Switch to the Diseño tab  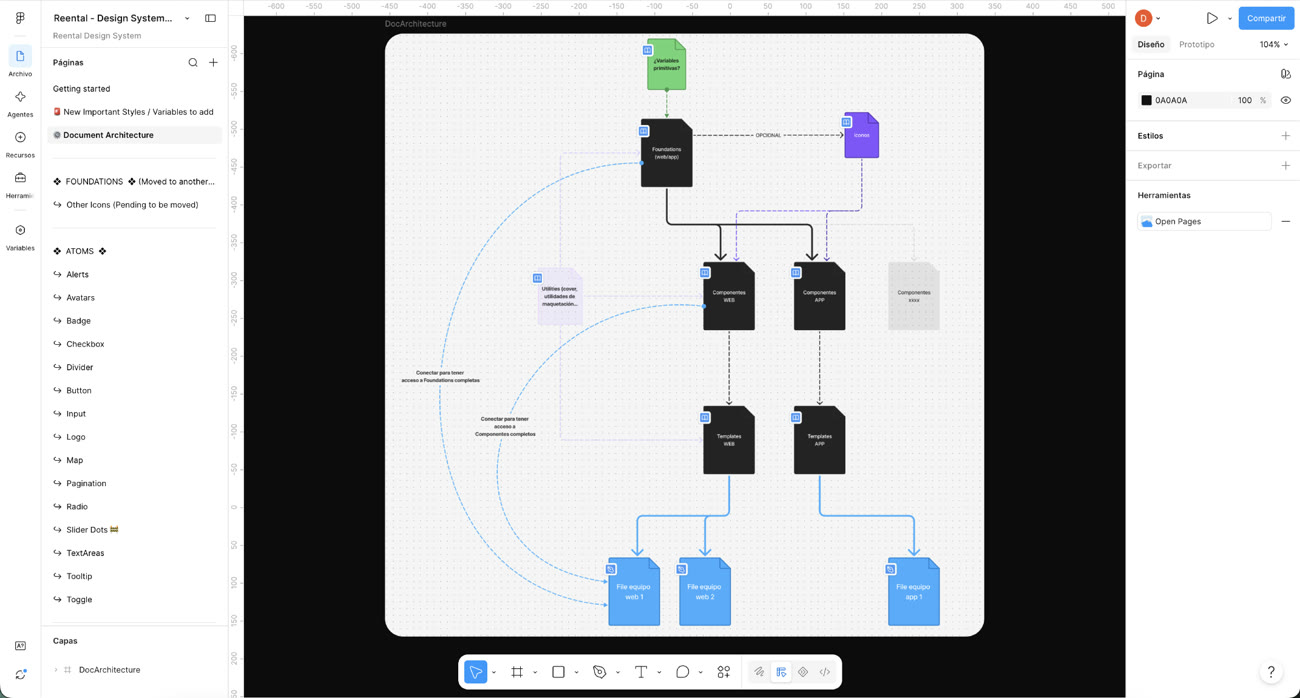[x=1151, y=44]
